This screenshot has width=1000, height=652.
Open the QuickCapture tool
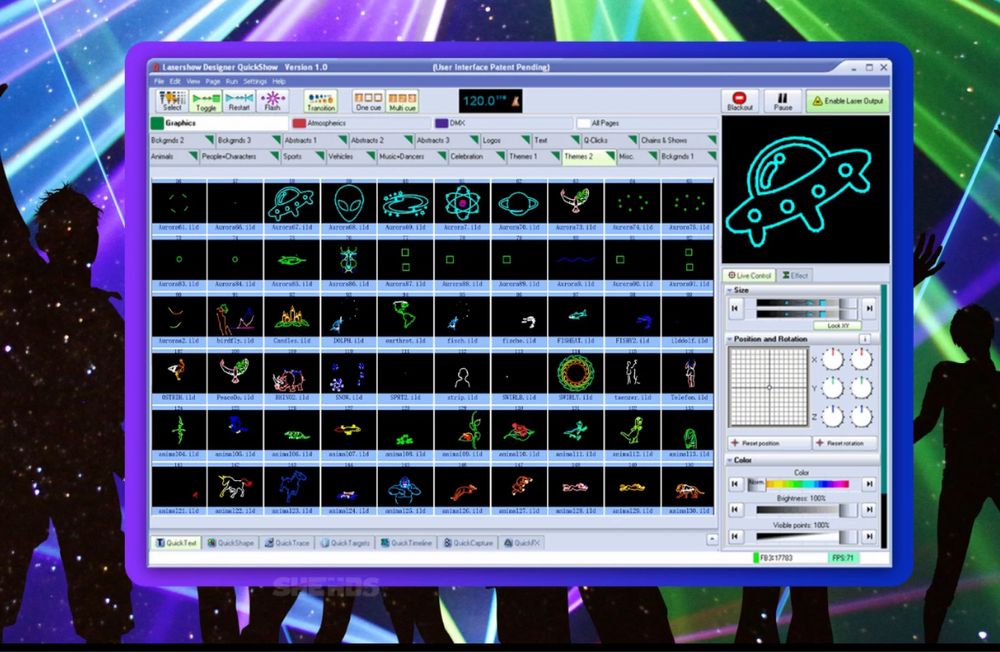468,543
